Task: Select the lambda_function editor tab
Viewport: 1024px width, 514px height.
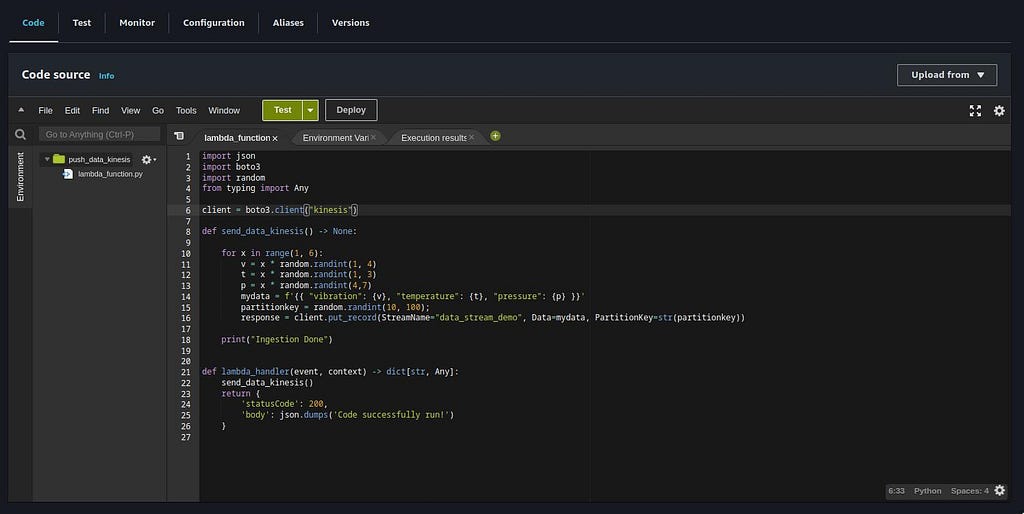Action: pos(236,138)
